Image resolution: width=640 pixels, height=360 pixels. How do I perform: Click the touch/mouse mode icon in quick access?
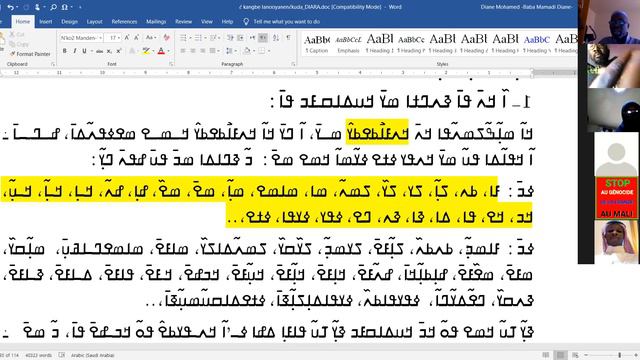(x=38, y=7)
